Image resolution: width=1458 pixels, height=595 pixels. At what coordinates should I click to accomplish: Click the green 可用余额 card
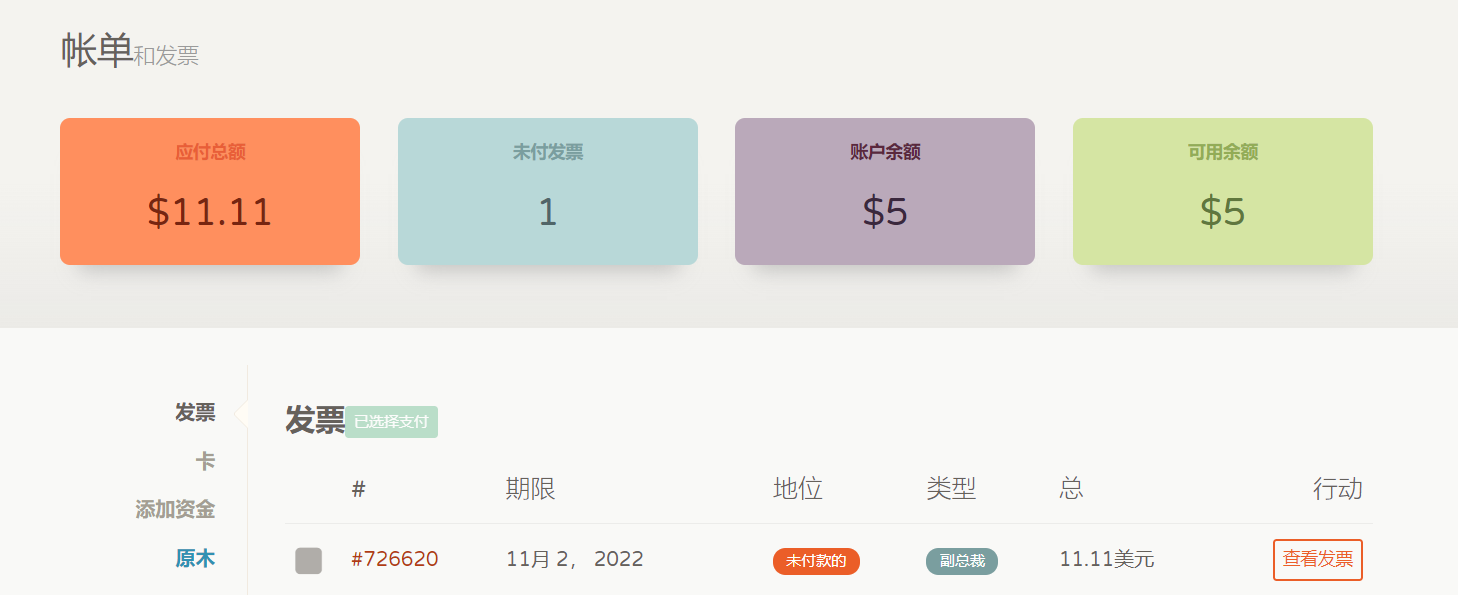[x=1222, y=192]
